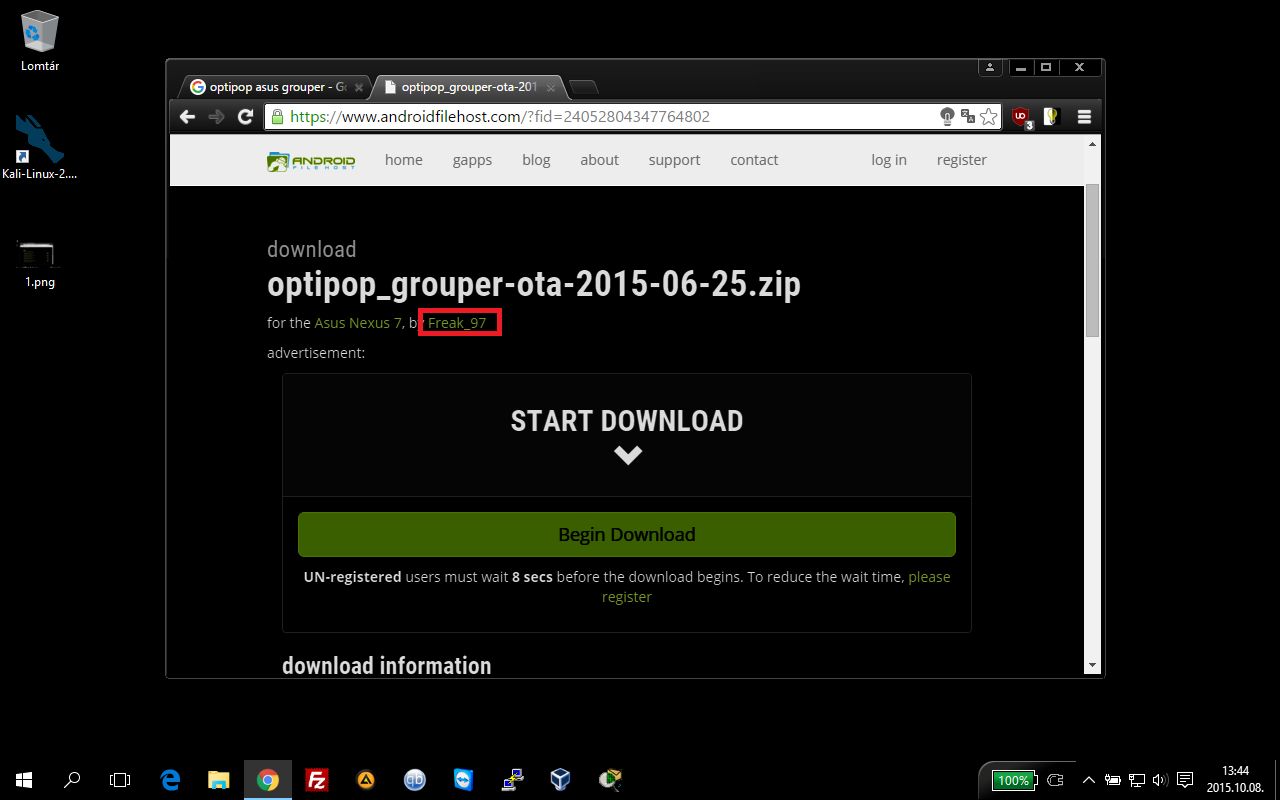
Task: Open FileZilla from taskbar
Action: [317, 780]
